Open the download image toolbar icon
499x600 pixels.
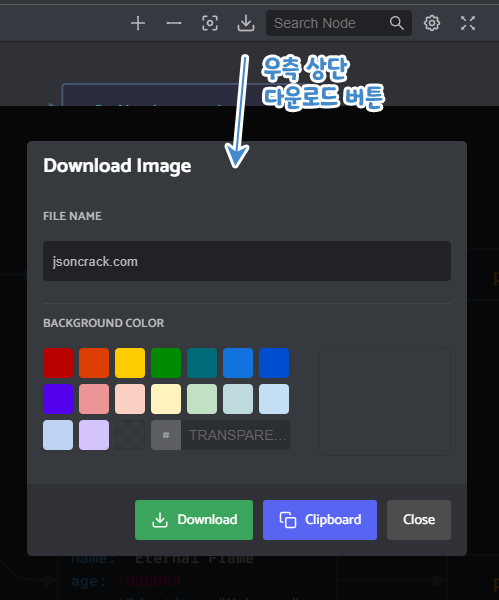pos(246,23)
